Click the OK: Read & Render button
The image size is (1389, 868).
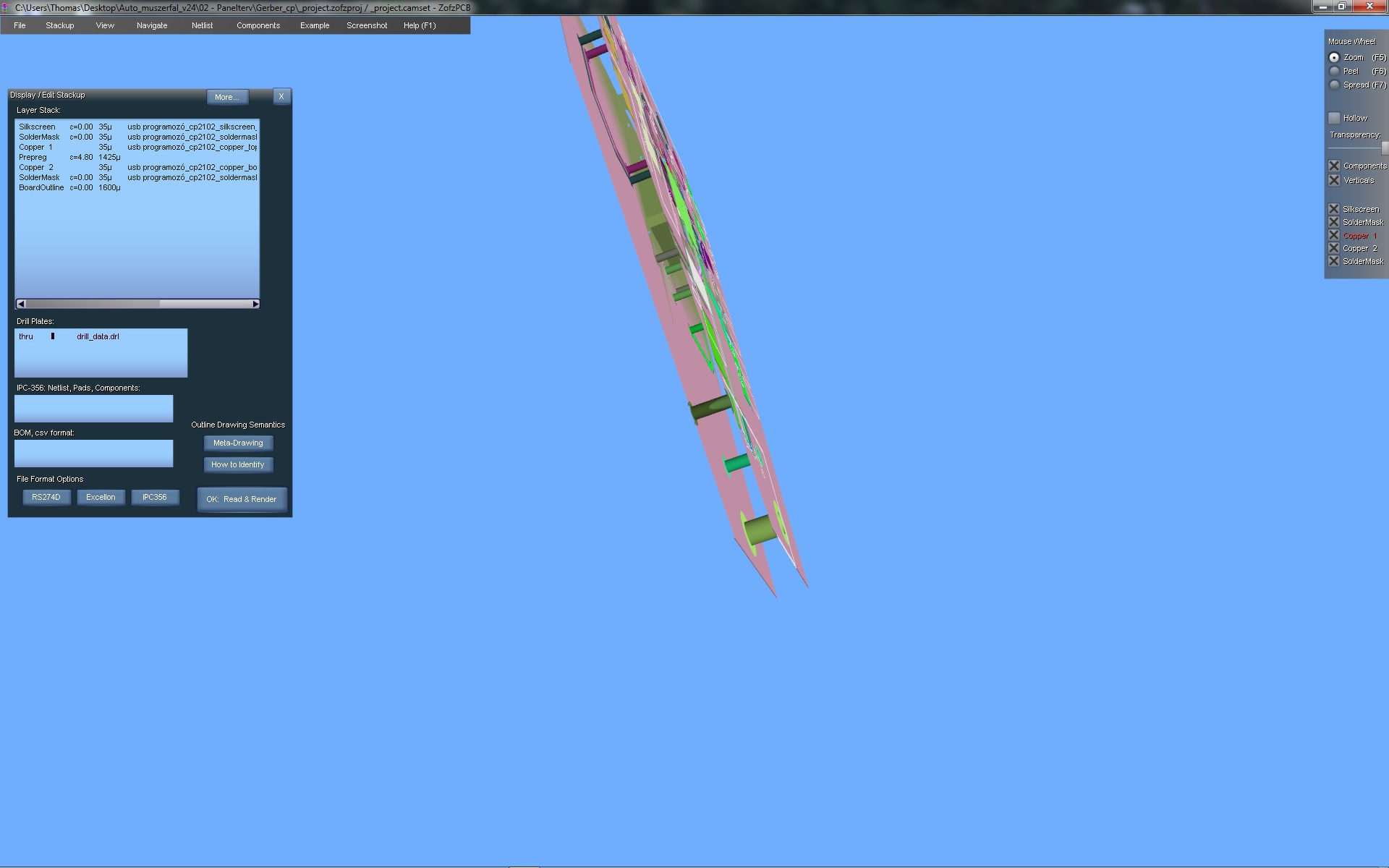[x=242, y=499]
